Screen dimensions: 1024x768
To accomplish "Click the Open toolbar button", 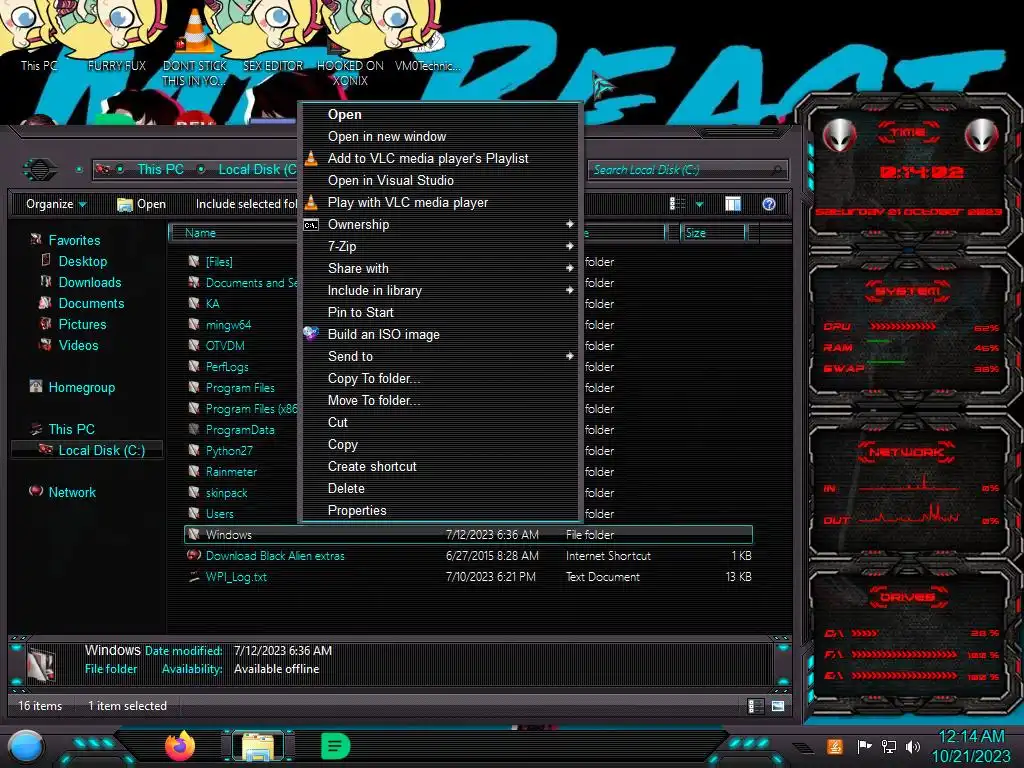I will [x=141, y=204].
